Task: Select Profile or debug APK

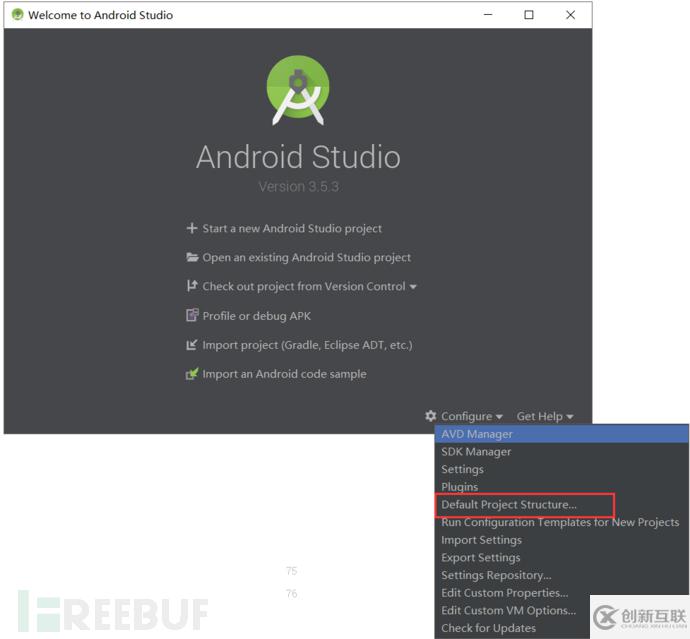Action: click(x=257, y=316)
